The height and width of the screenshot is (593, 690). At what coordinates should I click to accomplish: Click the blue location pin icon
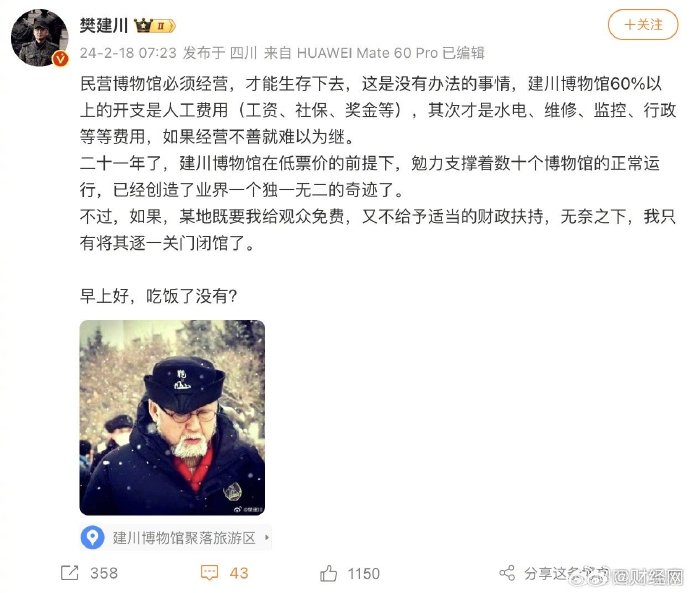[x=92, y=537]
